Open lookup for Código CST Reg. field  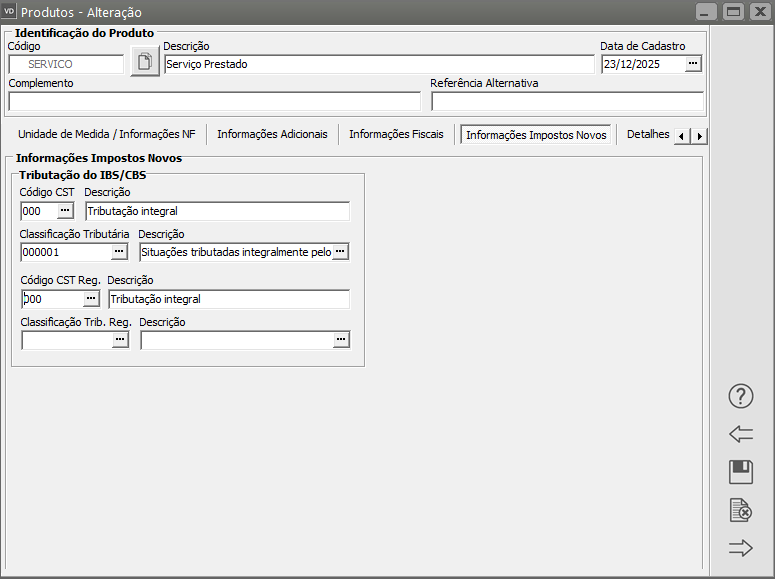(x=90, y=299)
